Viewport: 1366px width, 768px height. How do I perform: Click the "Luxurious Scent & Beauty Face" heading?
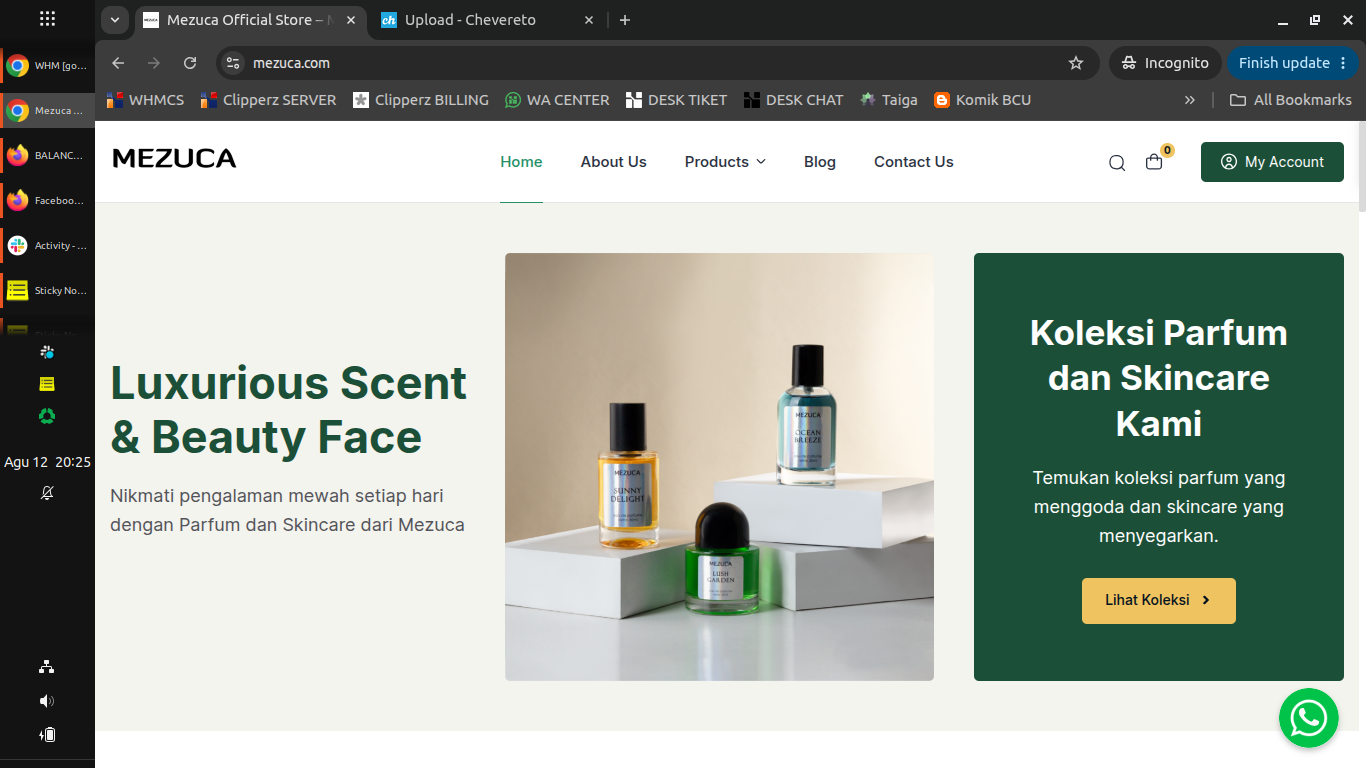289,410
